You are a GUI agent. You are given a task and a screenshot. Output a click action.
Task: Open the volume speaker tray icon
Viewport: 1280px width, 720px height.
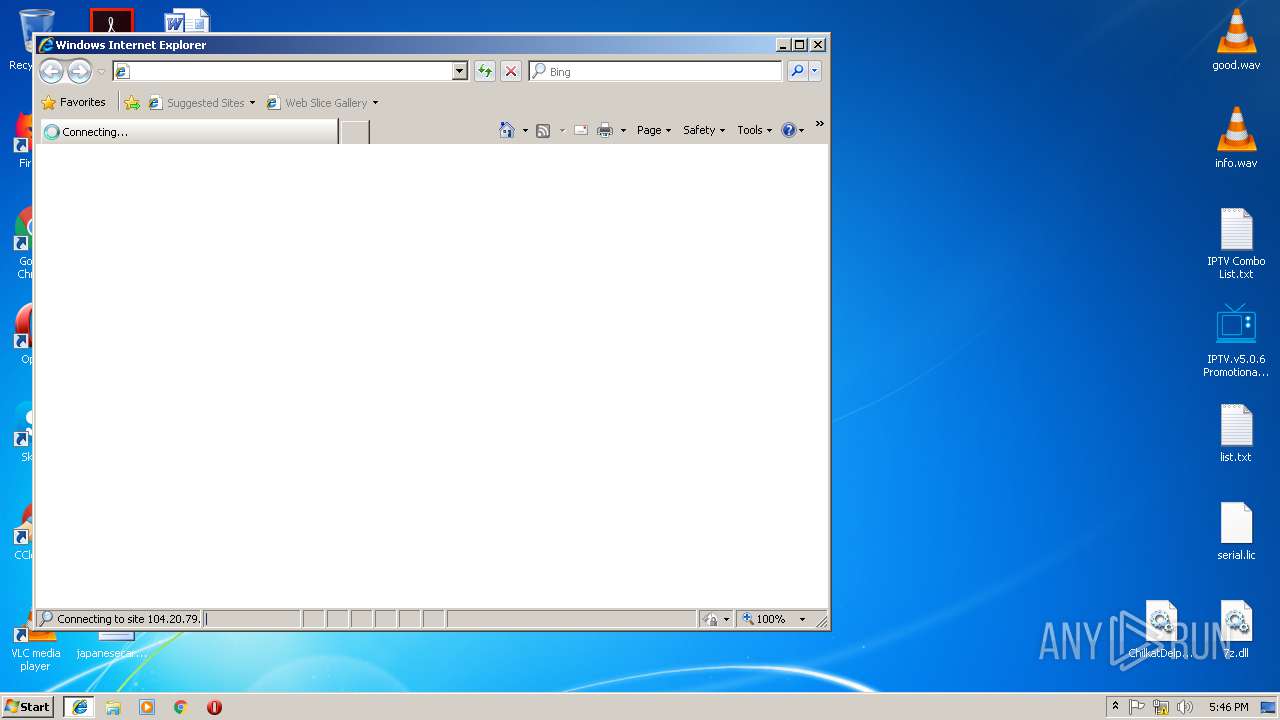coord(1185,707)
